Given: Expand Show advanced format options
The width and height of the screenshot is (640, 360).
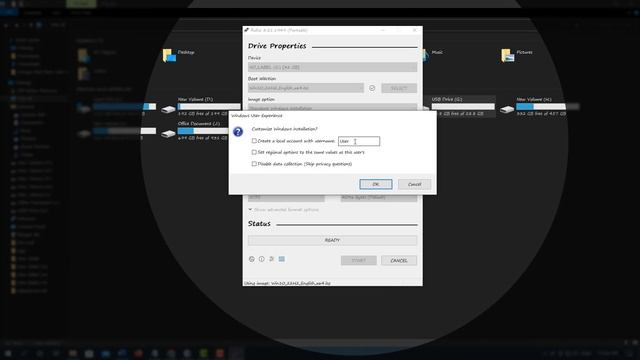Looking at the screenshot, I should click(x=283, y=210).
